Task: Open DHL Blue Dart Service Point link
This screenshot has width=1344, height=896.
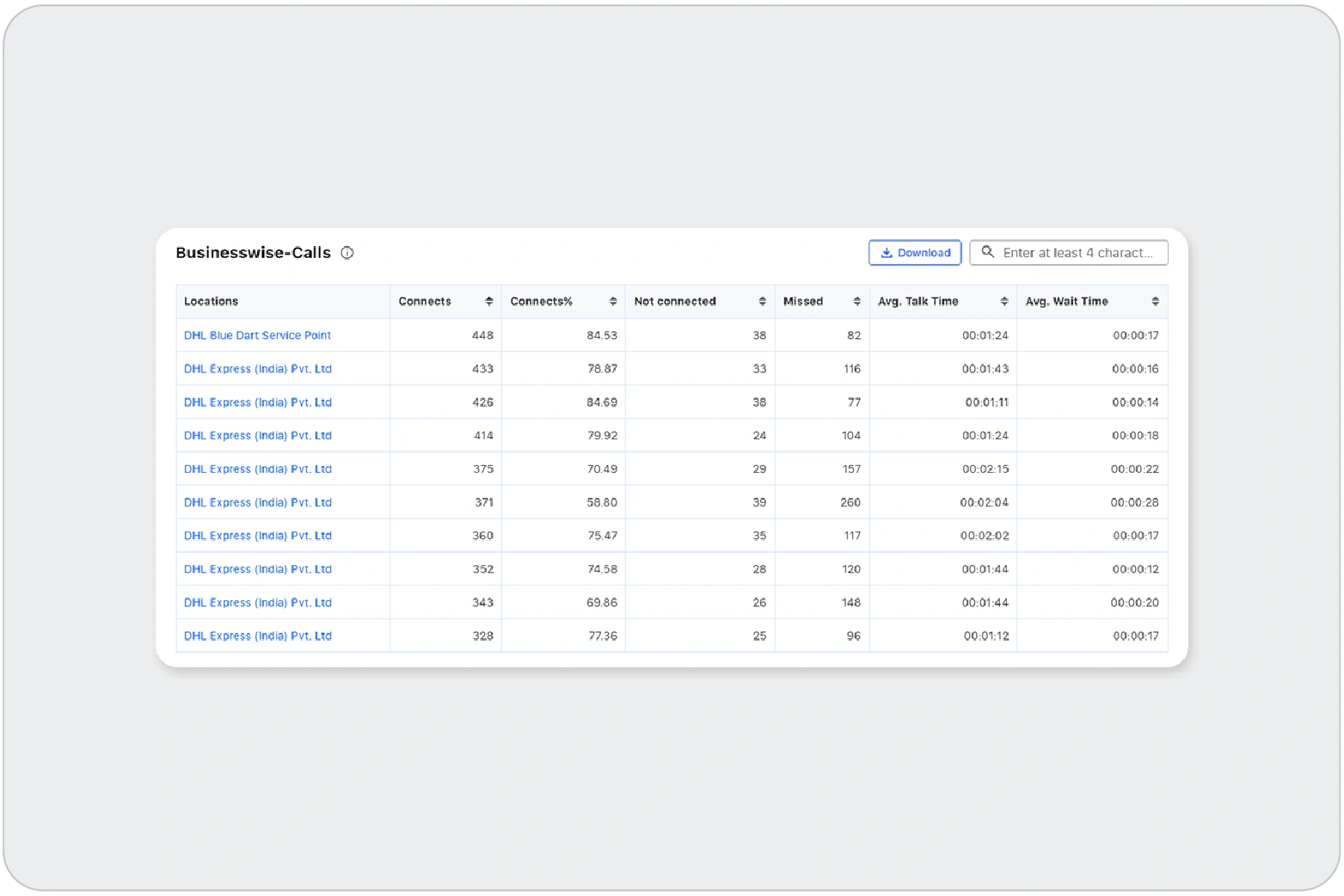Action: (x=257, y=335)
